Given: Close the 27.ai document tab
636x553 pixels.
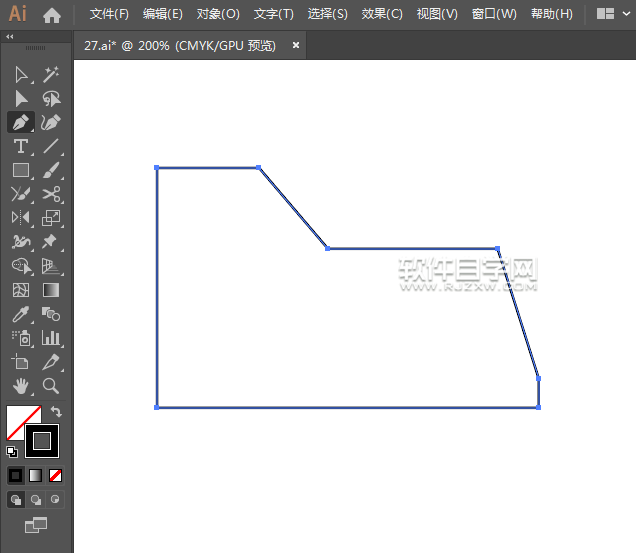Looking at the screenshot, I should click(x=296, y=45).
